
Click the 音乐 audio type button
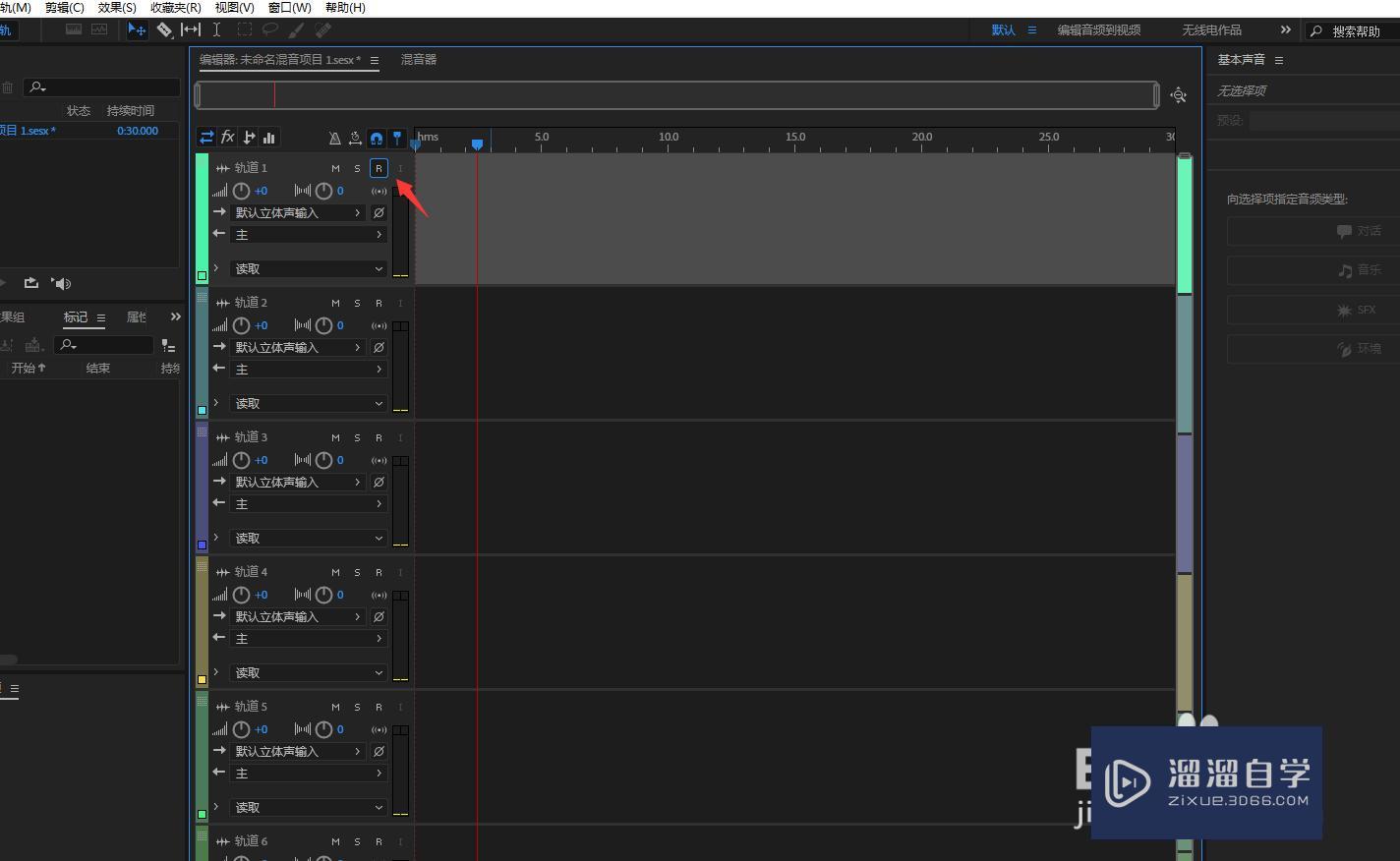pos(1312,270)
